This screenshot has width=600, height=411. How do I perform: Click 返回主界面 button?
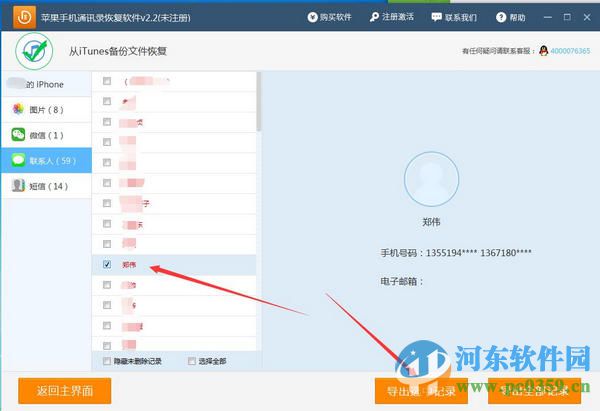click(65, 391)
